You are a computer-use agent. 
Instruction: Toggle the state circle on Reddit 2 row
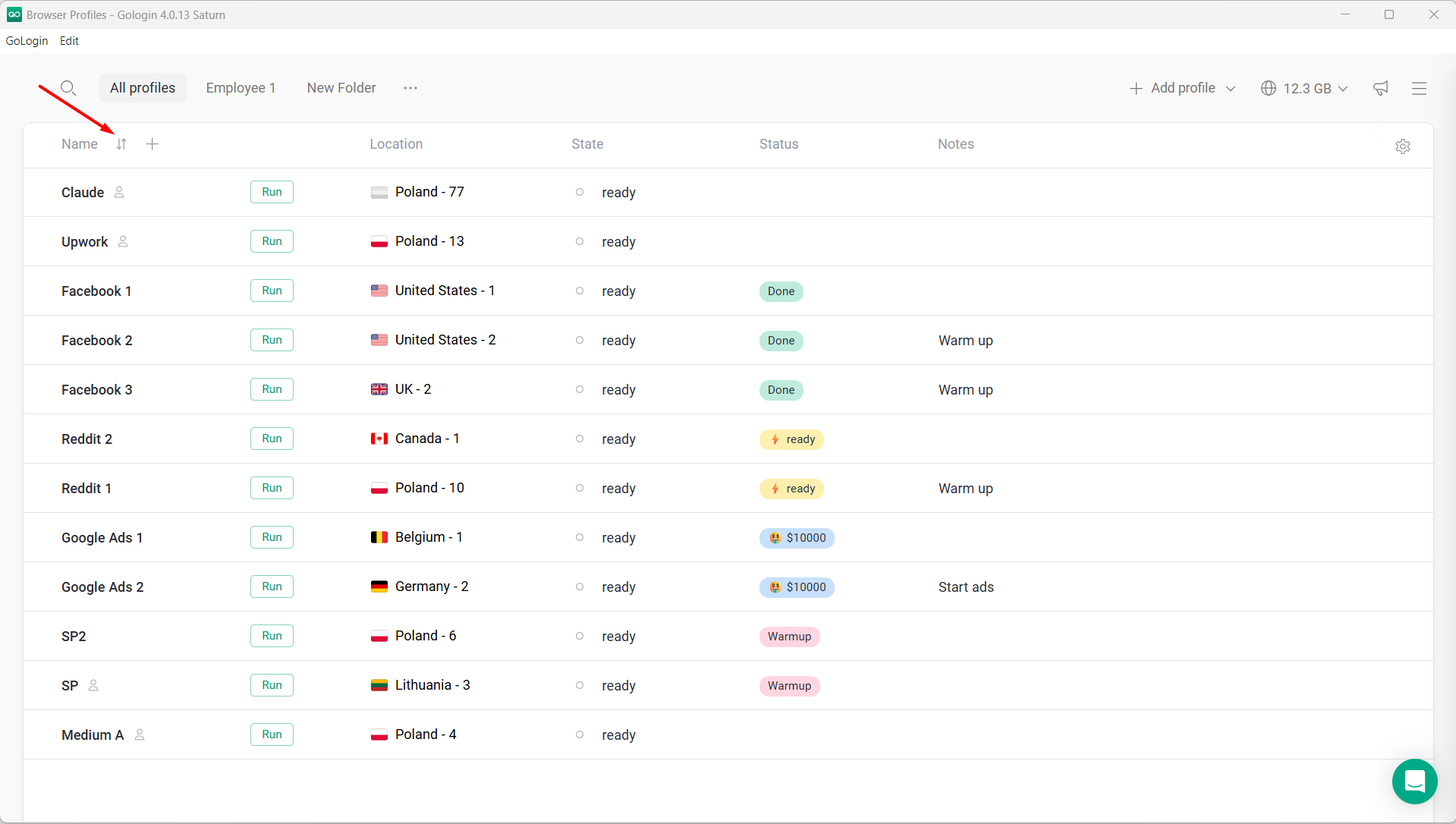[579, 439]
